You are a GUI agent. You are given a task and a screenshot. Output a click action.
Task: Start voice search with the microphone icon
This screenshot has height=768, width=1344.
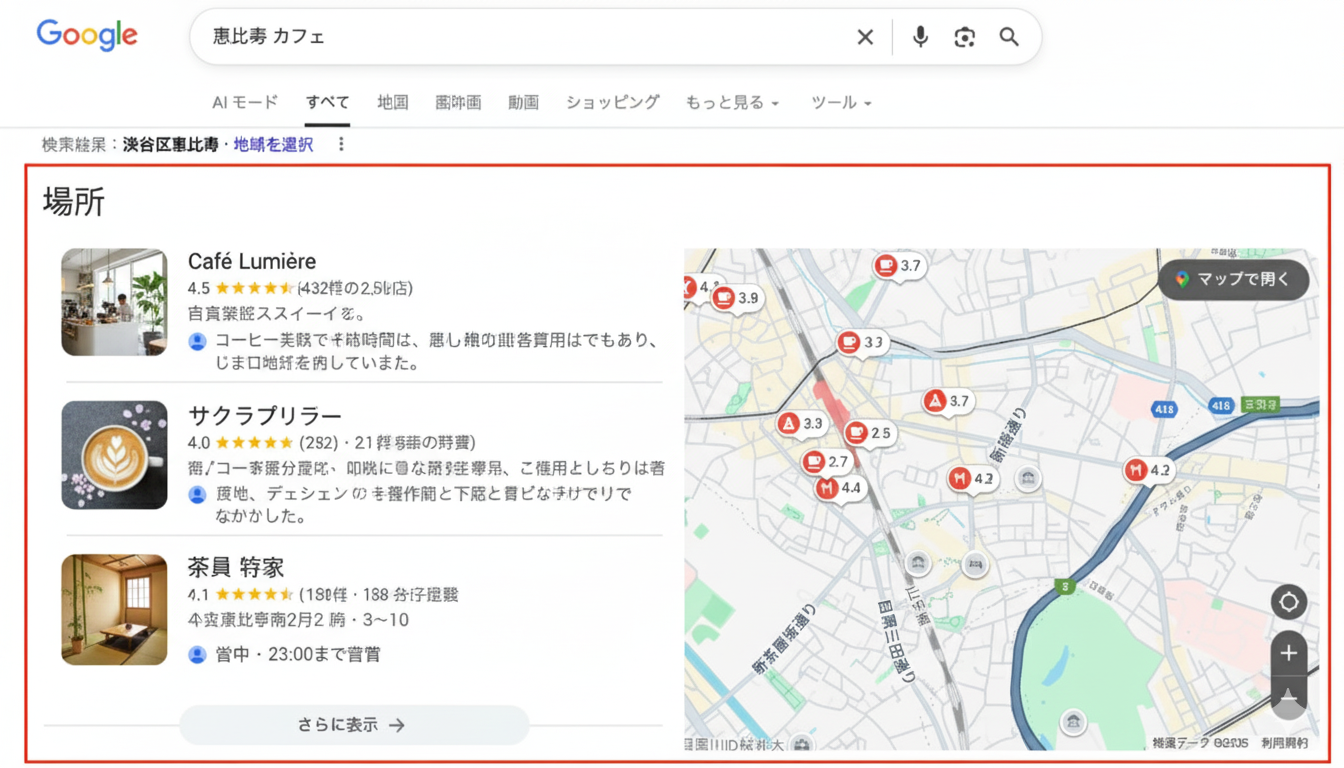tap(920, 37)
